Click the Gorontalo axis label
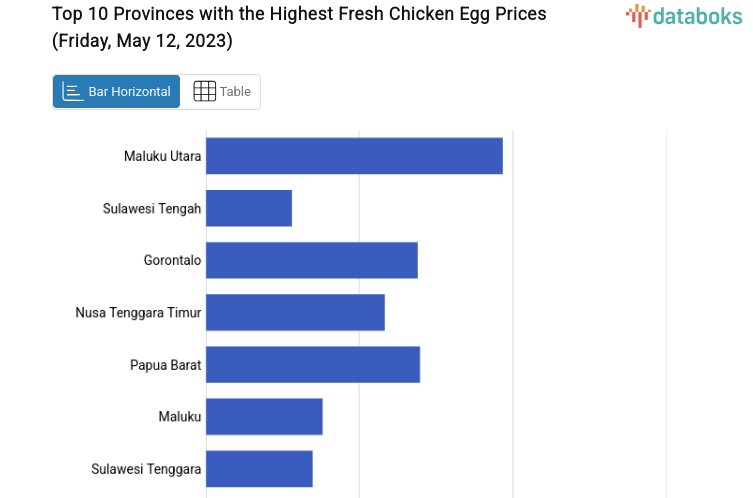The width and height of the screenshot is (753, 498). pos(172,260)
